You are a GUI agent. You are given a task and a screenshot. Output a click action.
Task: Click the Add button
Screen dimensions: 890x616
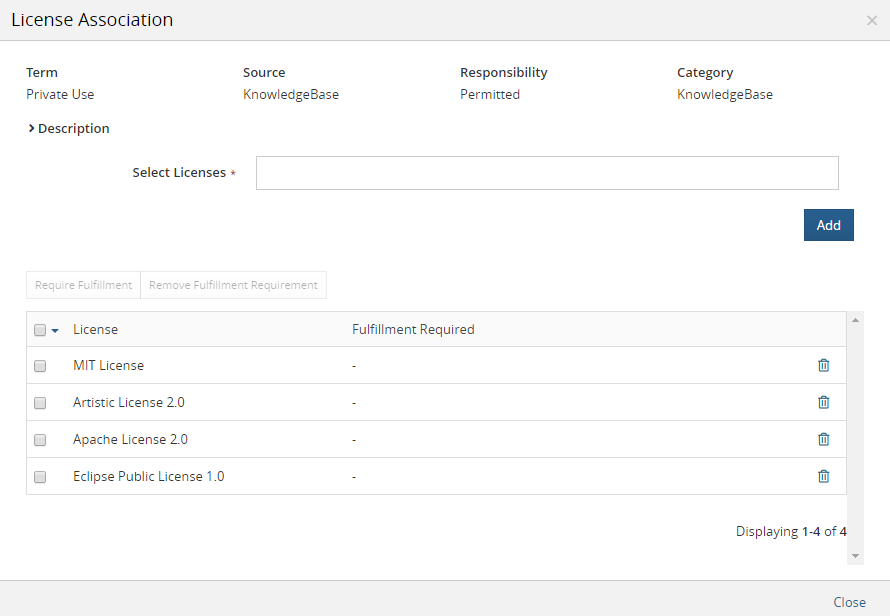pos(828,224)
